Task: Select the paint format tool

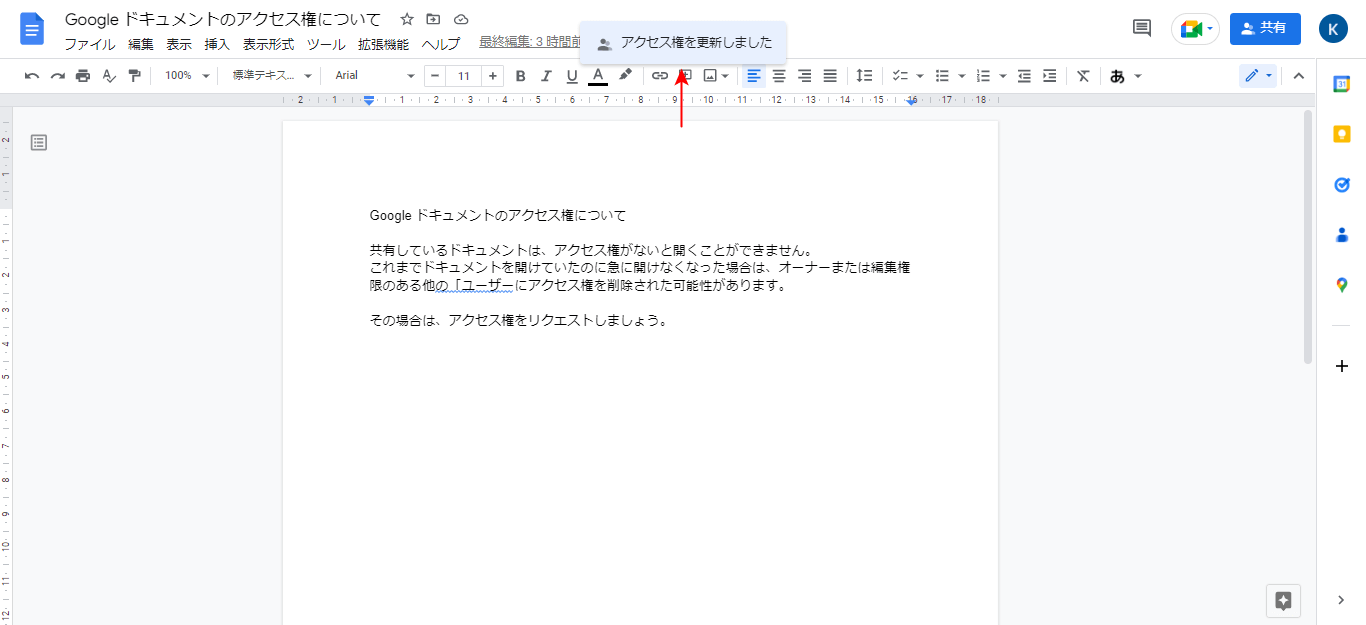Action: [x=134, y=75]
